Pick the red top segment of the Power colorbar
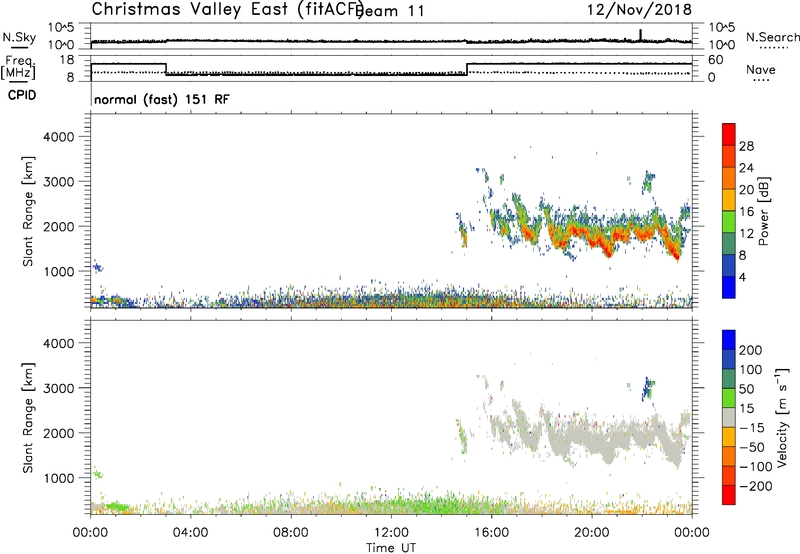The image size is (800, 554). (729, 135)
